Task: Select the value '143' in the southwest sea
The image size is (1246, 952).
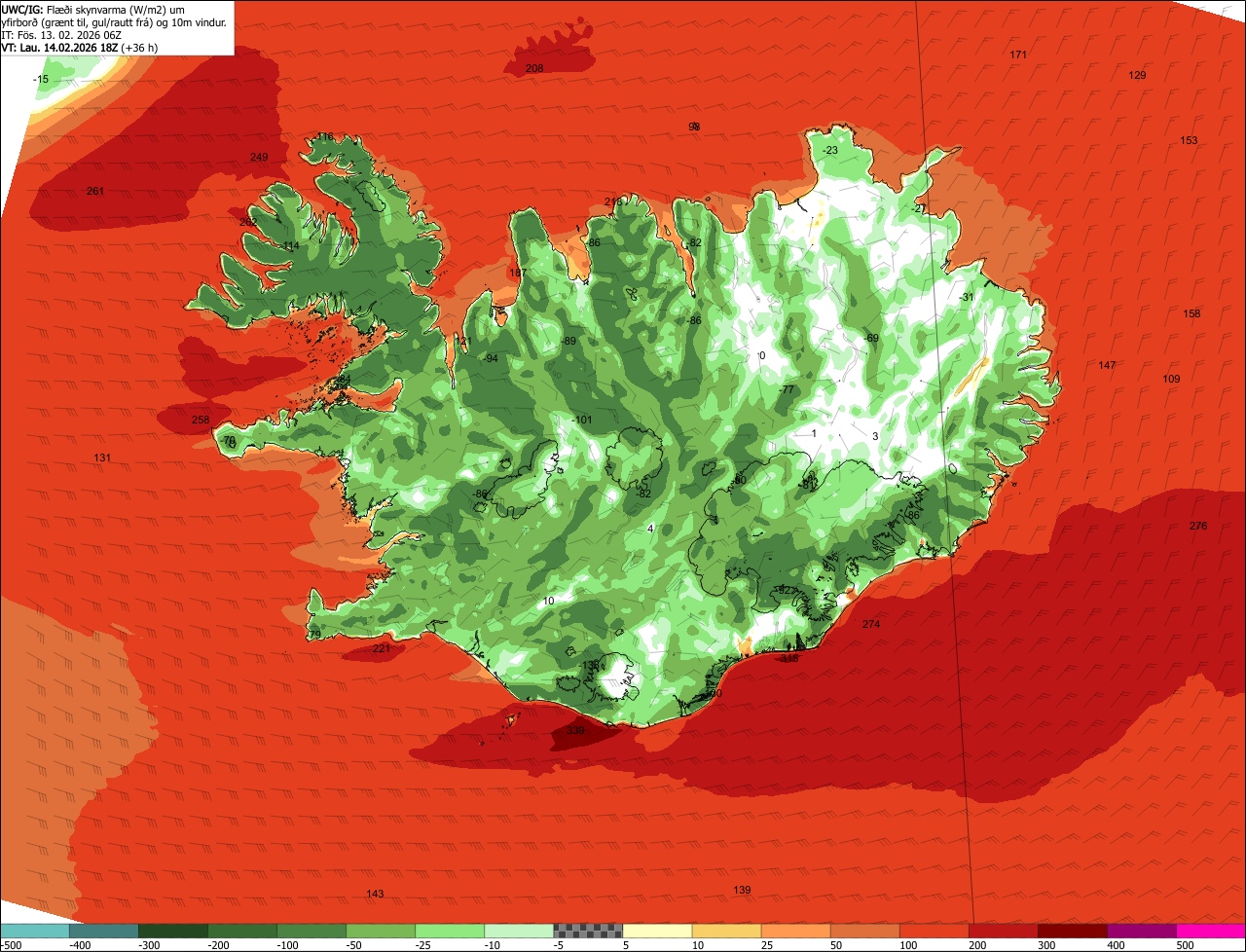Action: pos(375,894)
